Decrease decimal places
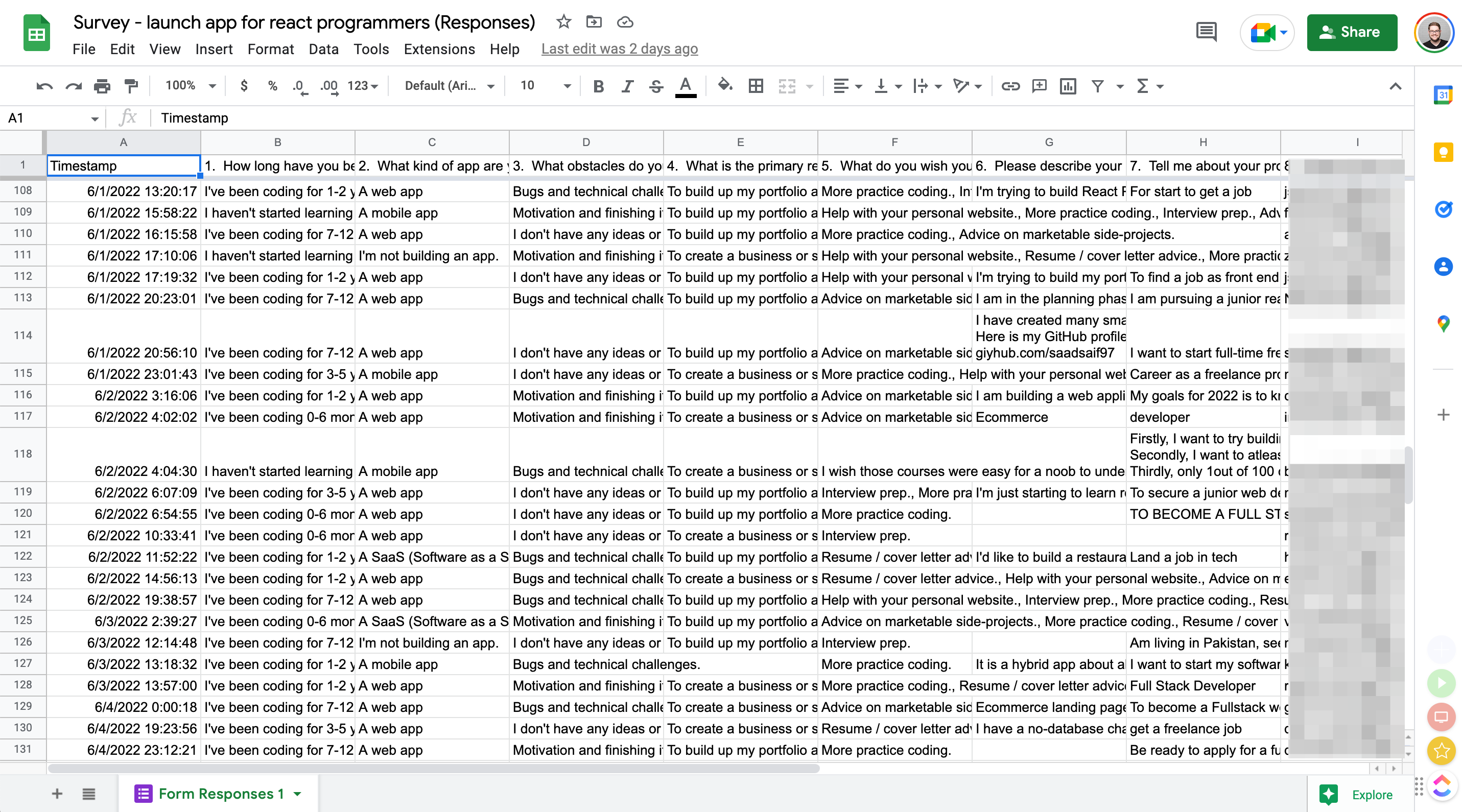 click(300, 86)
